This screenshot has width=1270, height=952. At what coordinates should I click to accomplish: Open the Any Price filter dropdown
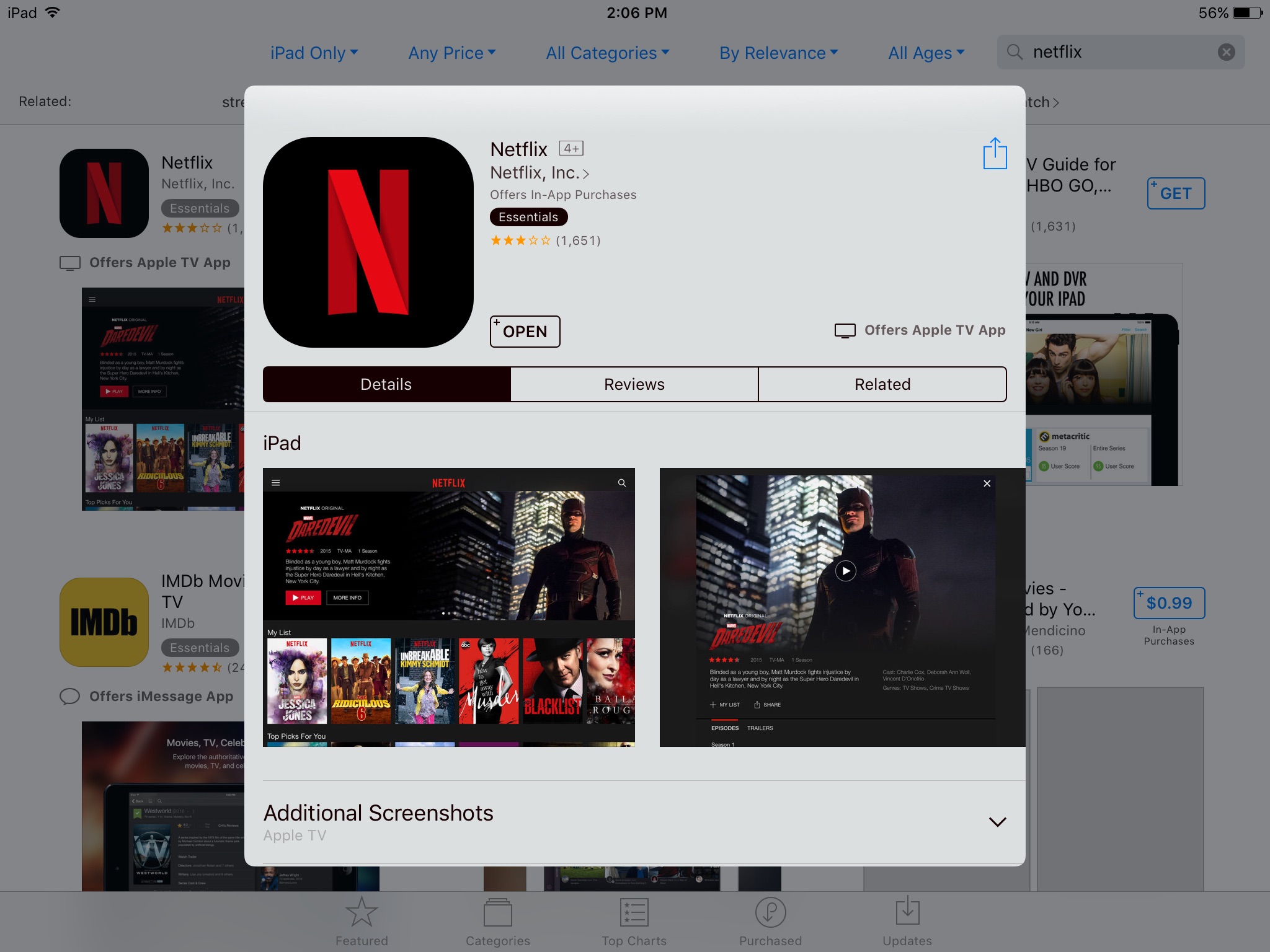(x=451, y=53)
